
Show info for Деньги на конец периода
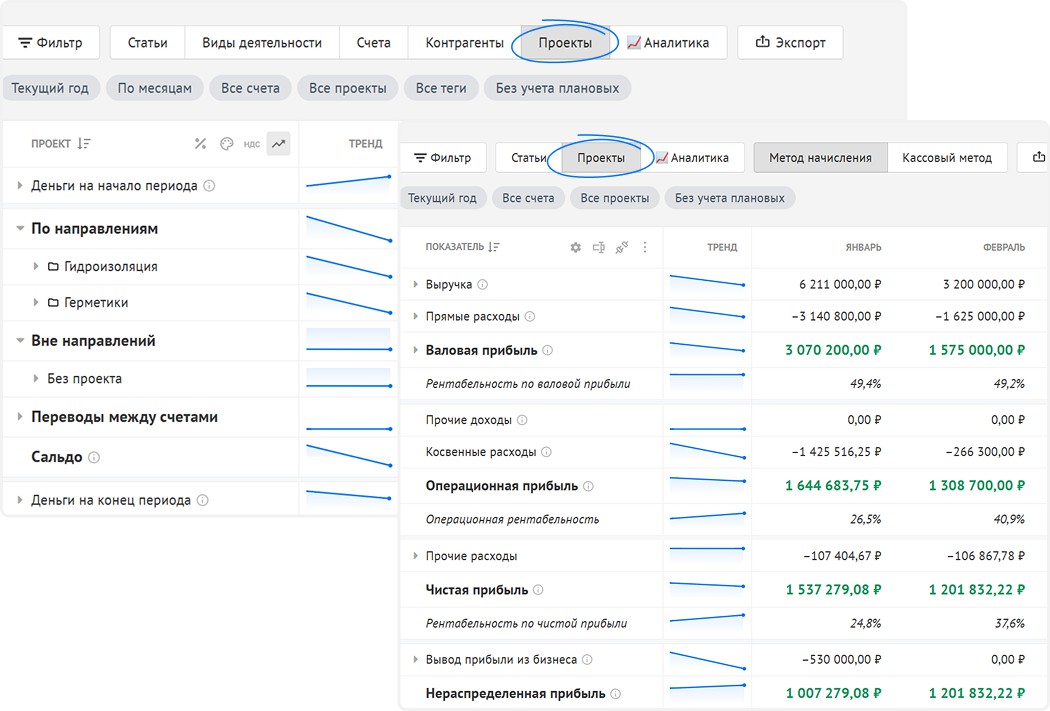tap(202, 500)
